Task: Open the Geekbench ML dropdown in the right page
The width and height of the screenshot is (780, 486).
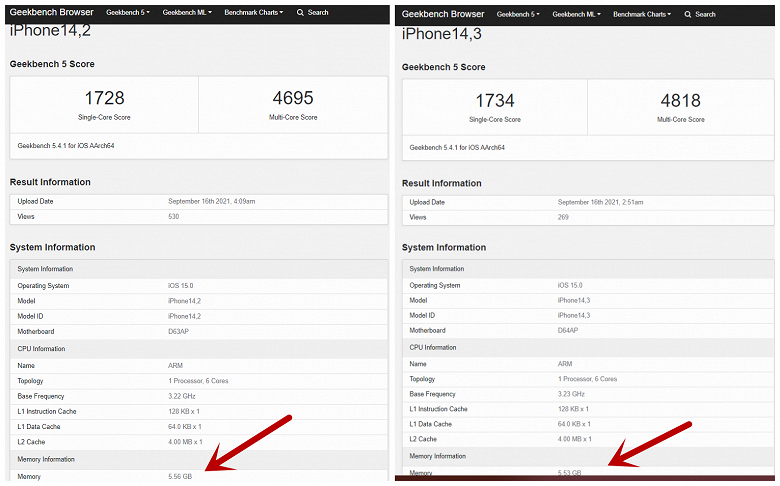Action: (576, 14)
